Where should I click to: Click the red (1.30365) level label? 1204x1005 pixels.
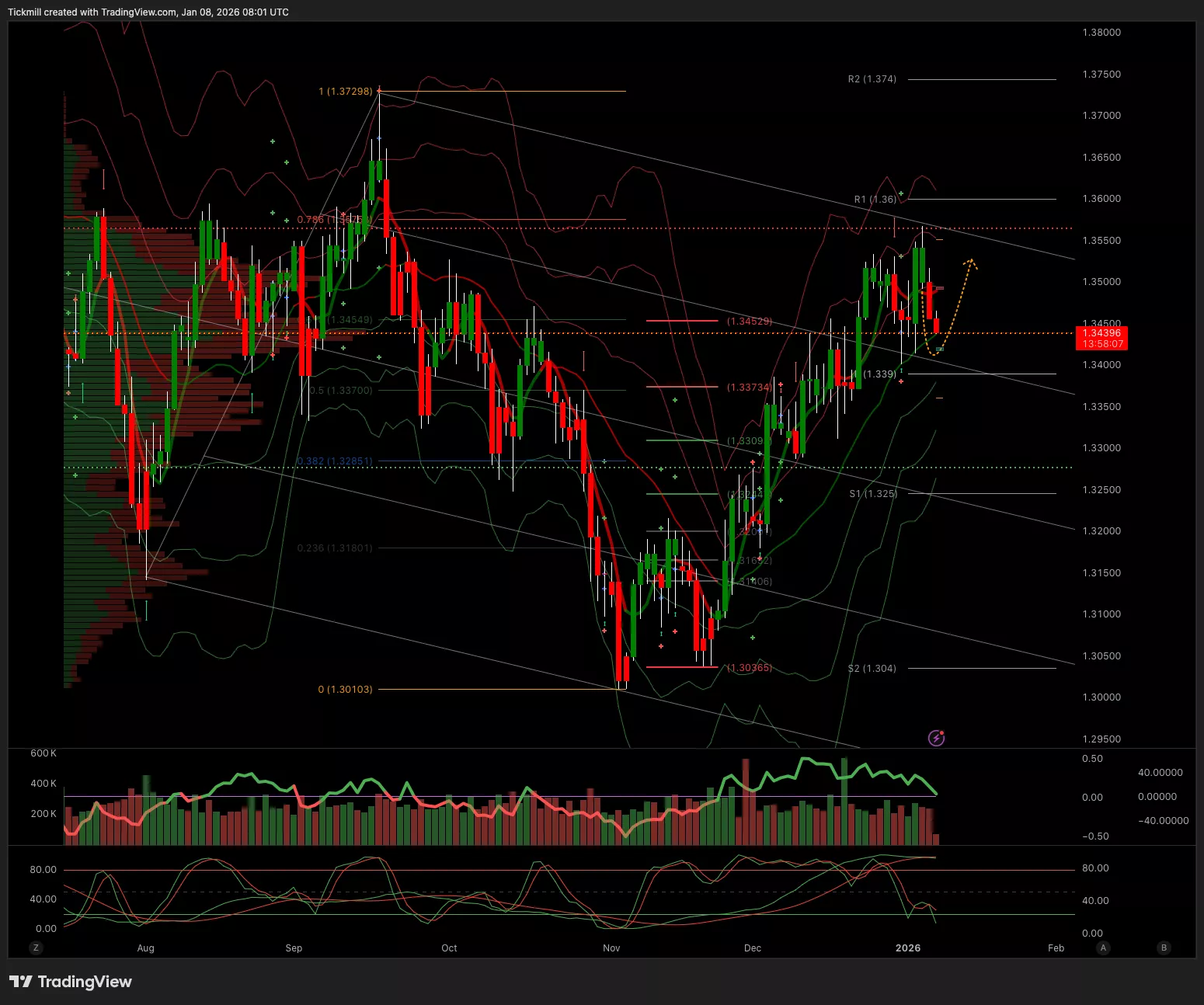[x=749, y=668]
